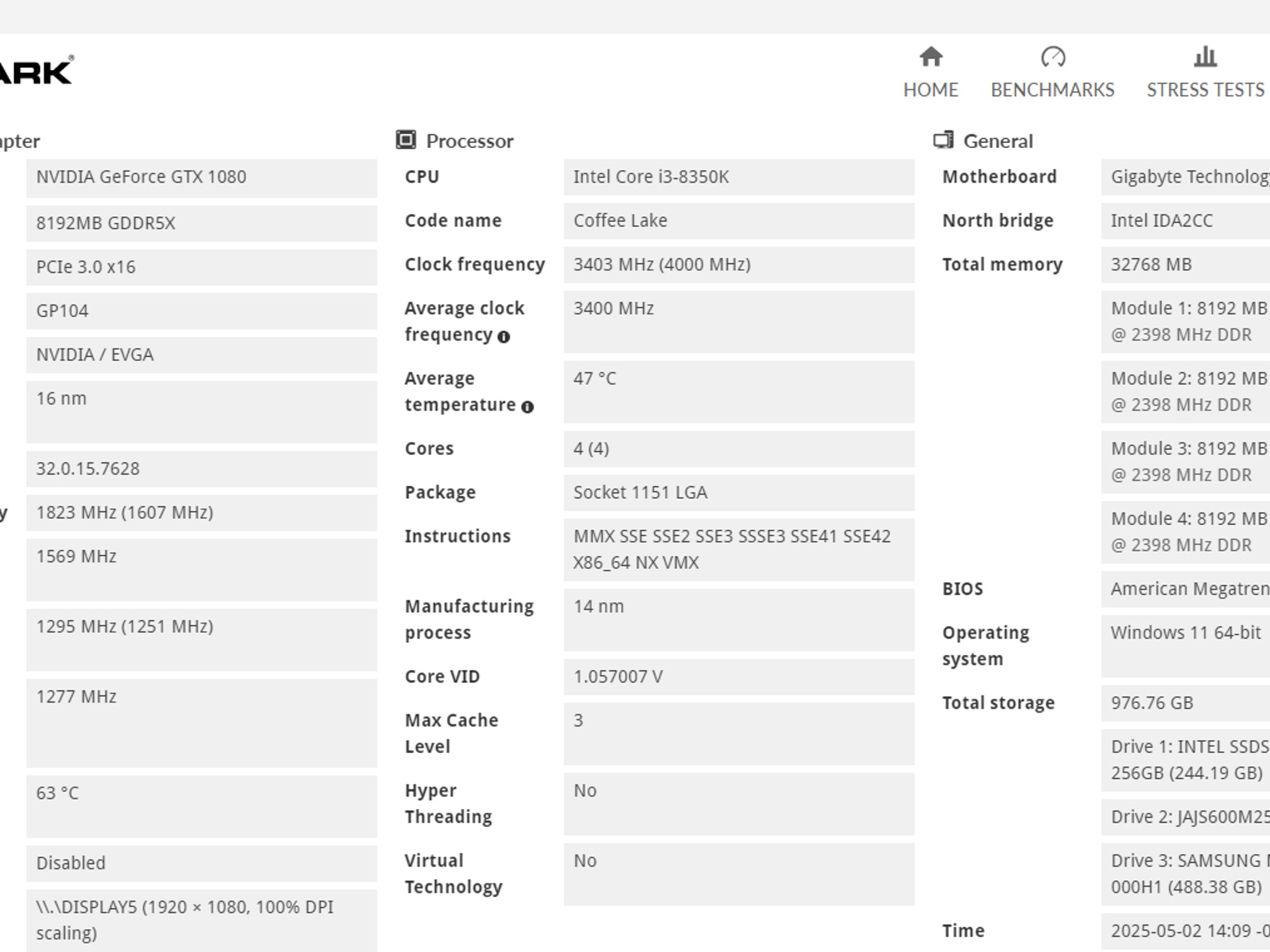This screenshot has width=1270, height=952.
Task: Select the NVIDIA GeForce GTX 1080 field
Action: [202, 178]
